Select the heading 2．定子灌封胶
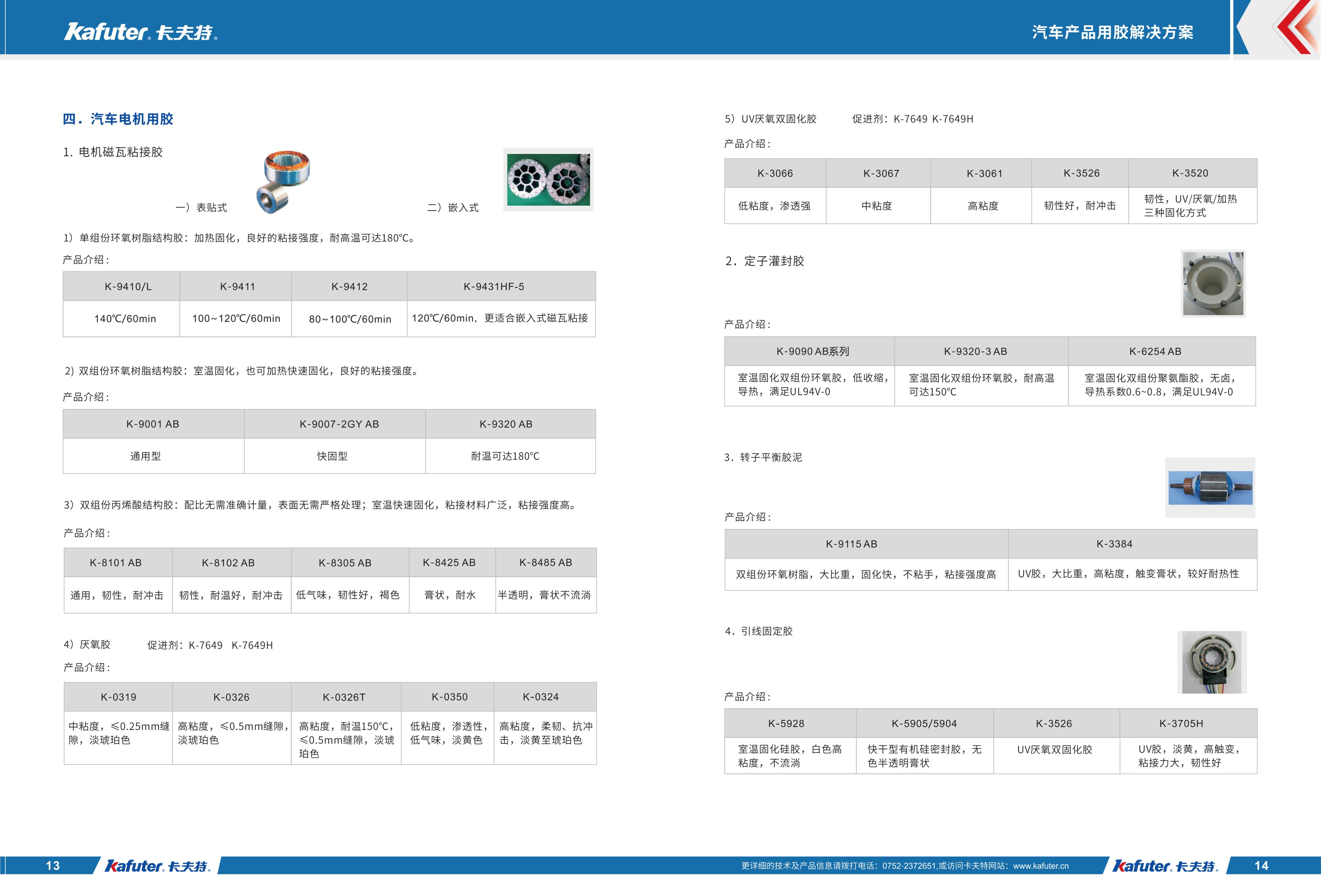The width and height of the screenshot is (1321, 896). [x=764, y=261]
